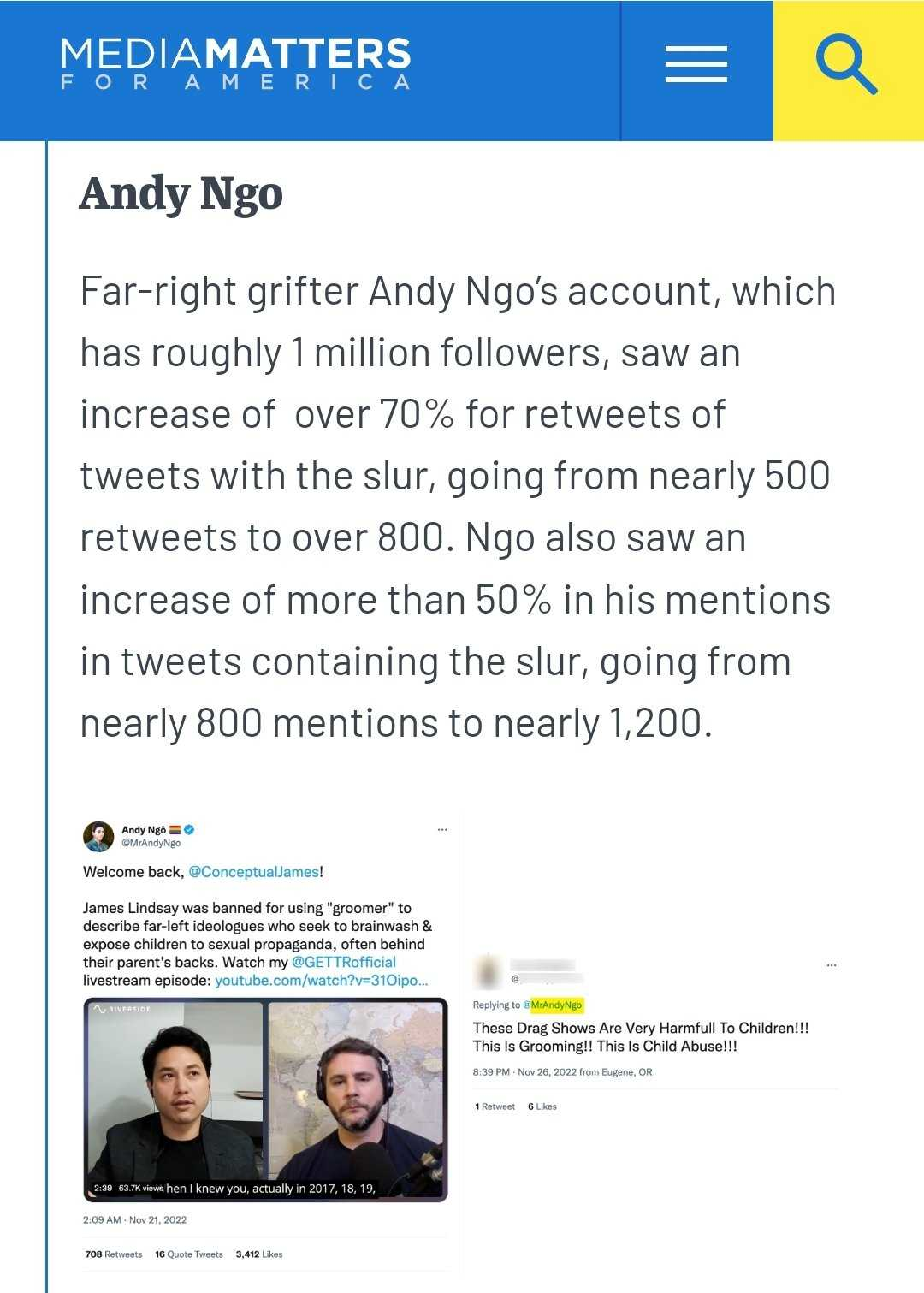Open more options on Andy Ngô's tweet
This screenshot has height=1293, width=924.
[442, 830]
